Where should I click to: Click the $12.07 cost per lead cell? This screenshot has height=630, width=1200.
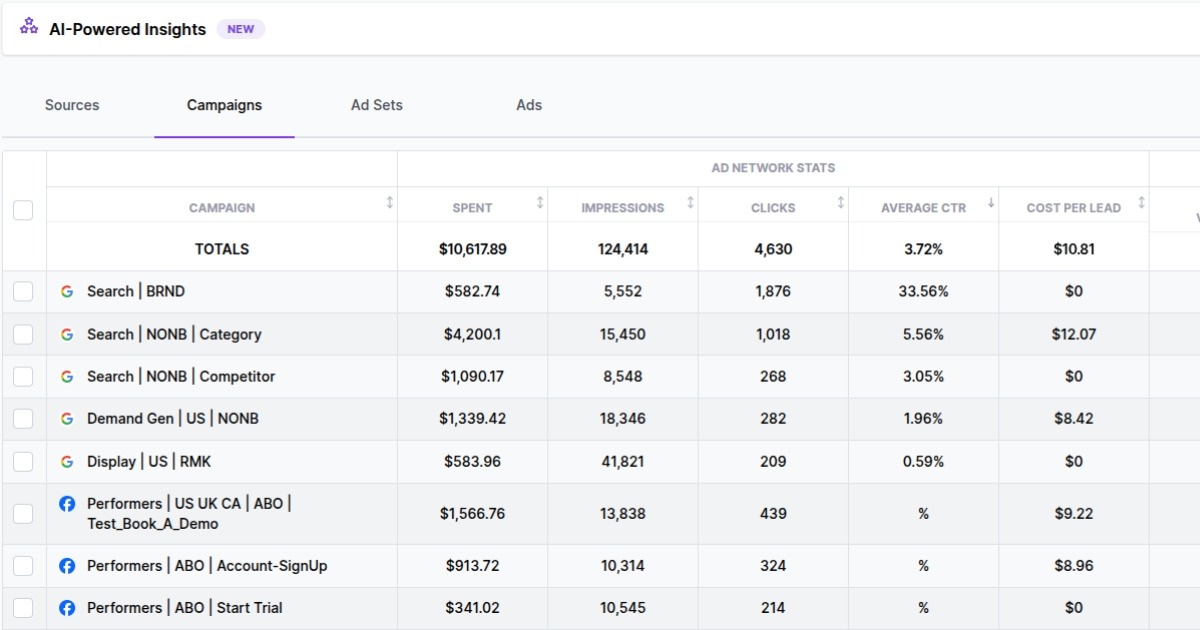1073,335
